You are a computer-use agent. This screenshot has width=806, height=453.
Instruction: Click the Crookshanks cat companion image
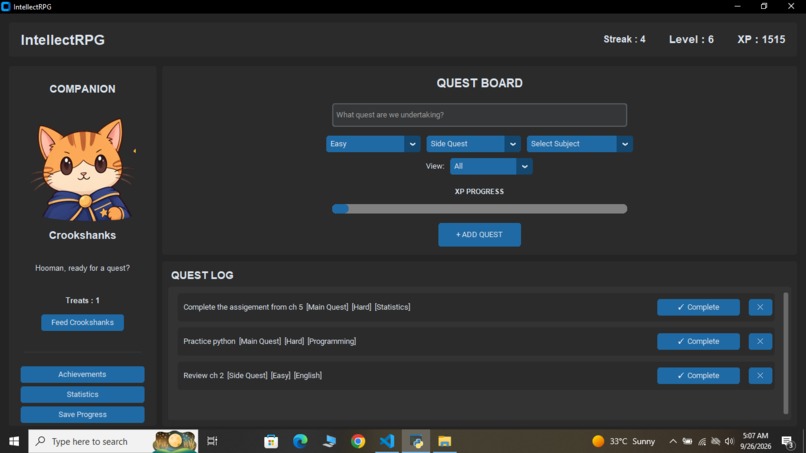coord(83,170)
